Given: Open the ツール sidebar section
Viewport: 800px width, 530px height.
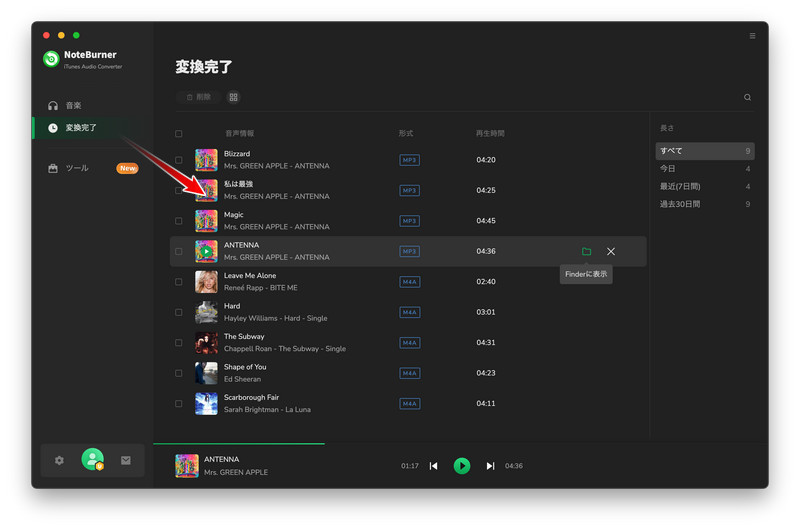Looking at the screenshot, I should pyautogui.click(x=77, y=168).
